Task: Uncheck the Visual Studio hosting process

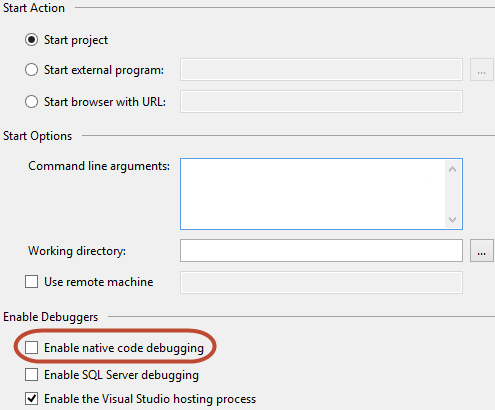Action: tap(31, 399)
